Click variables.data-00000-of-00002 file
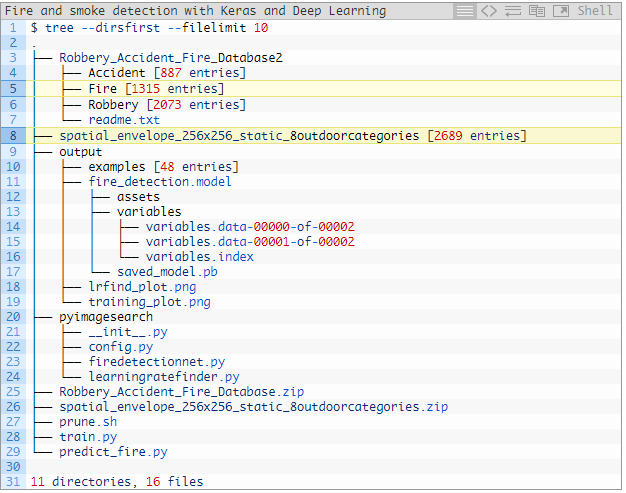 (x=250, y=227)
